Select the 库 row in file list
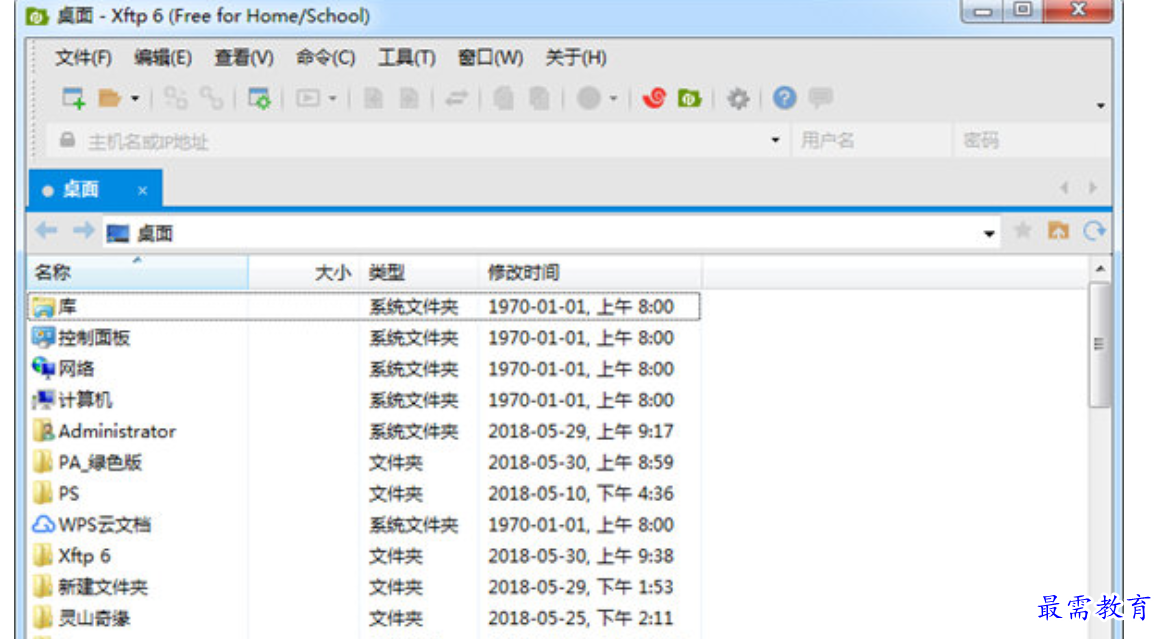This screenshot has height=639, width=1159. 364,306
